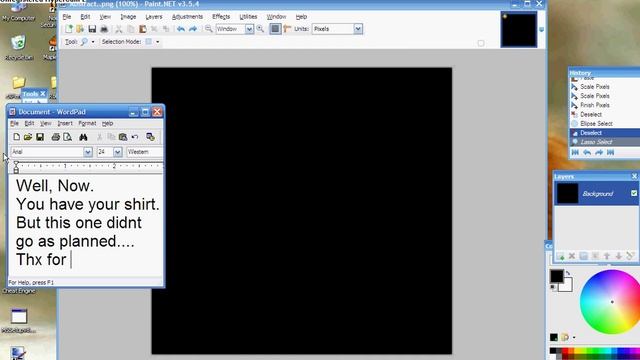Open the Selection Mode dropdown arrow
The image size is (640, 360).
pyautogui.click(x=158, y=42)
